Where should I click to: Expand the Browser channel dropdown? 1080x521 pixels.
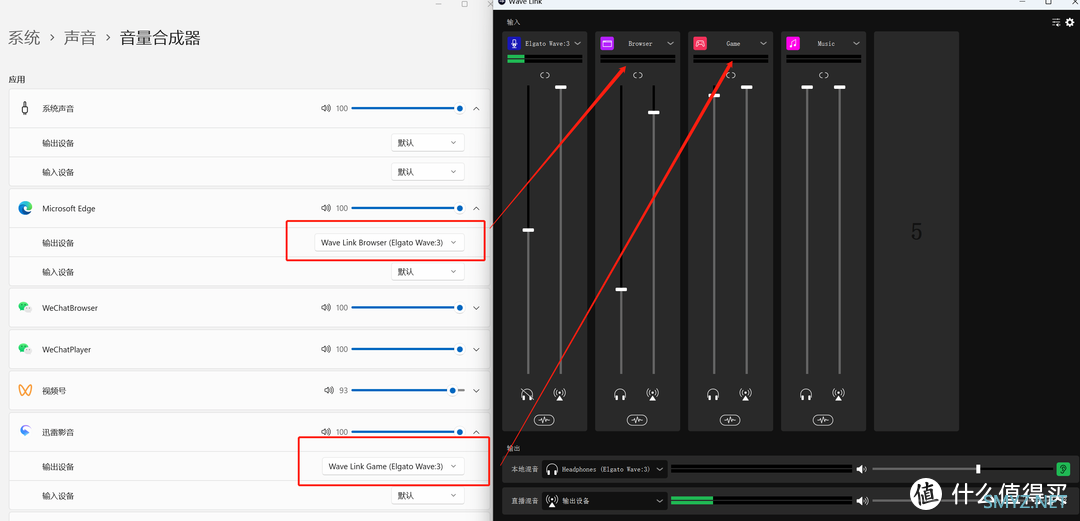click(x=670, y=43)
